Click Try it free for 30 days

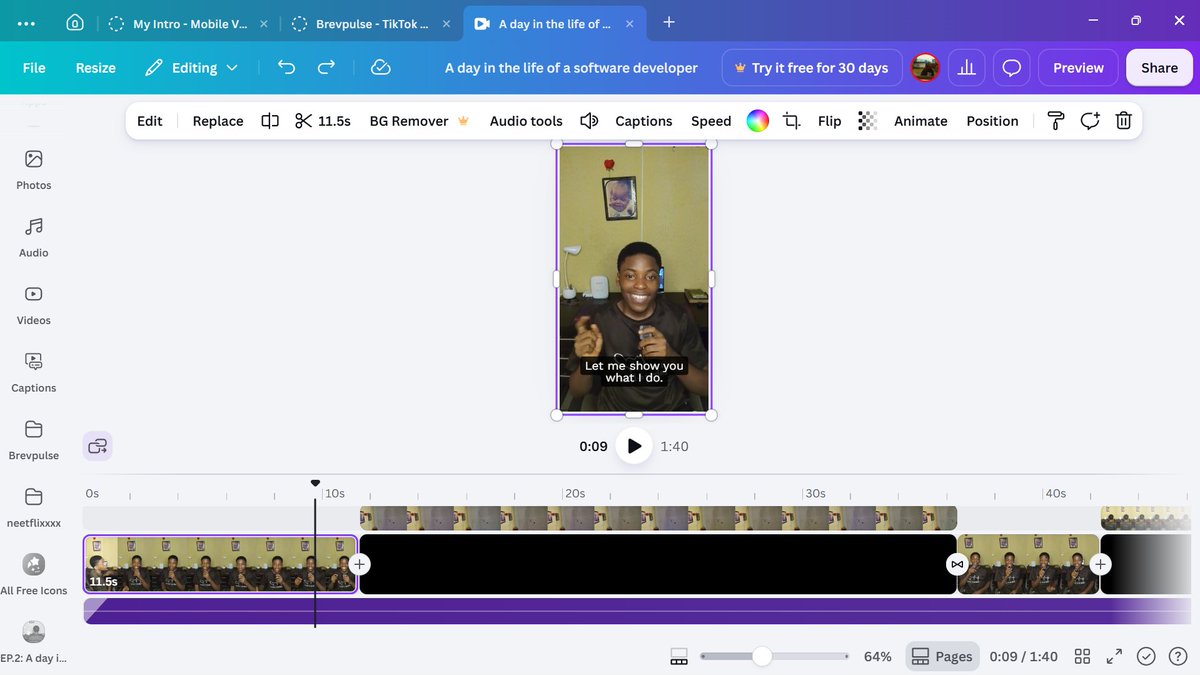[x=812, y=68]
